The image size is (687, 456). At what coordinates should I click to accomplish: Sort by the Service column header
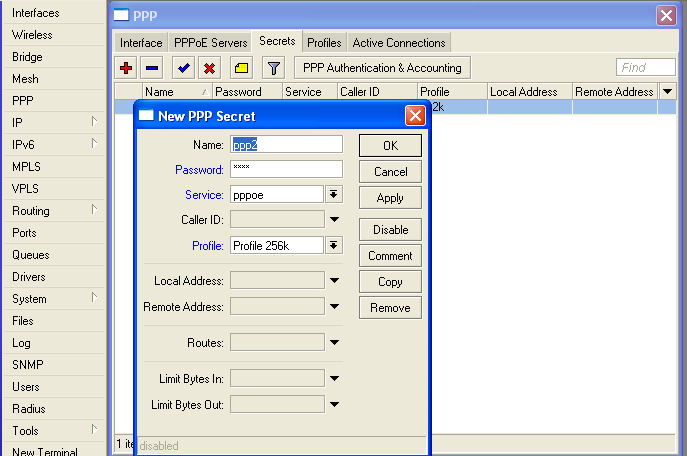pos(310,92)
